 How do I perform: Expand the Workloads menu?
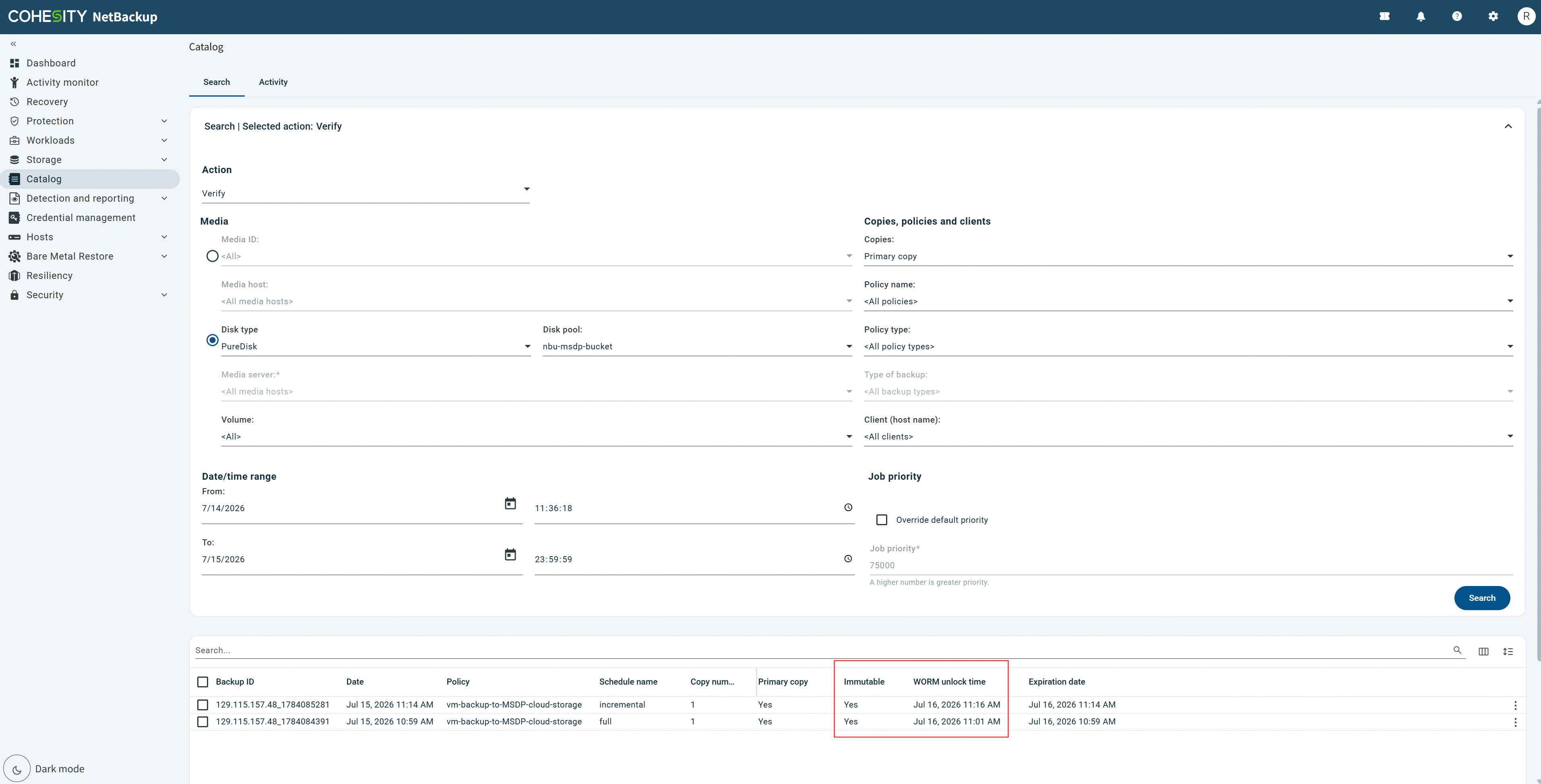tap(164, 140)
